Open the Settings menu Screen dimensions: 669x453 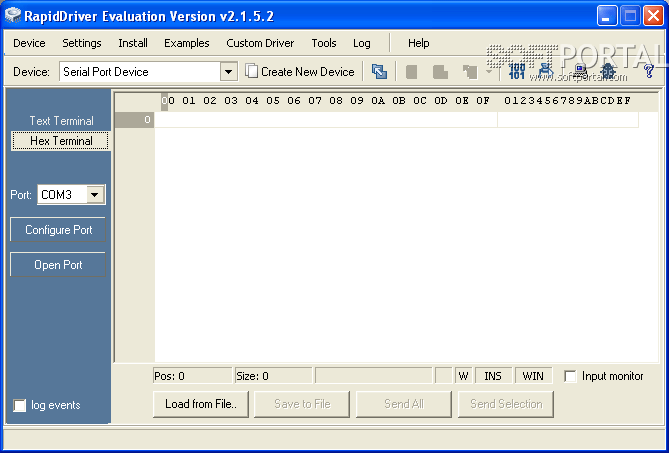[x=81, y=43]
